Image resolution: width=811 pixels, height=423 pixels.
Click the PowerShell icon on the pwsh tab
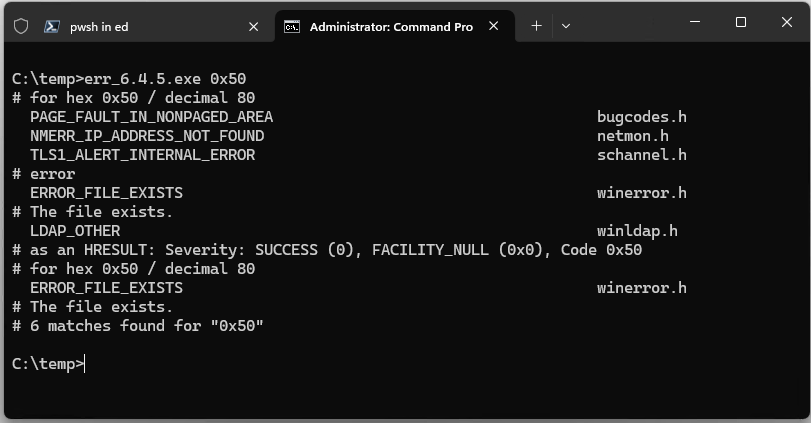click(x=51, y=26)
